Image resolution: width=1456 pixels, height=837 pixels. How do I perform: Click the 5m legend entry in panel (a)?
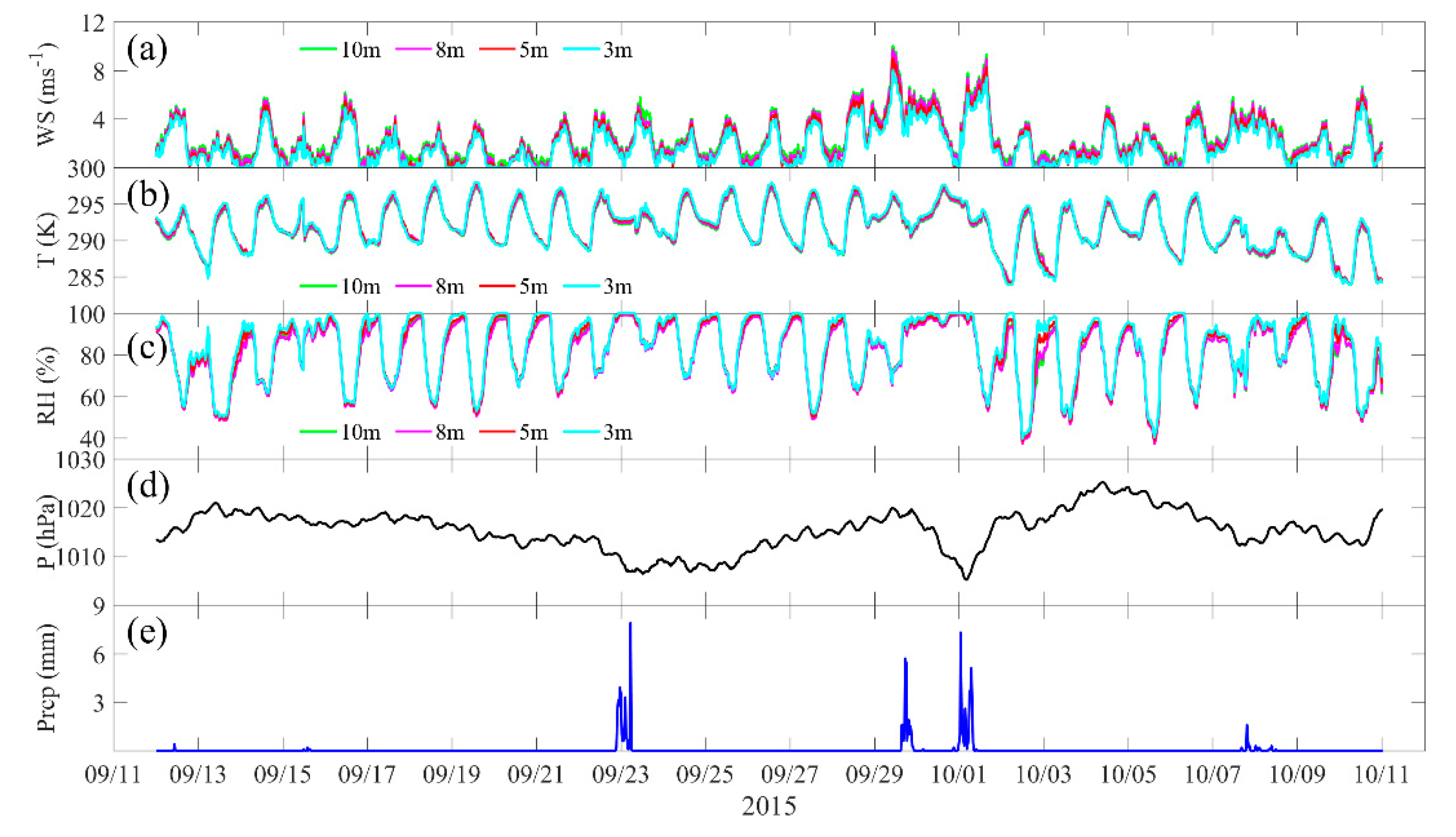click(x=514, y=50)
